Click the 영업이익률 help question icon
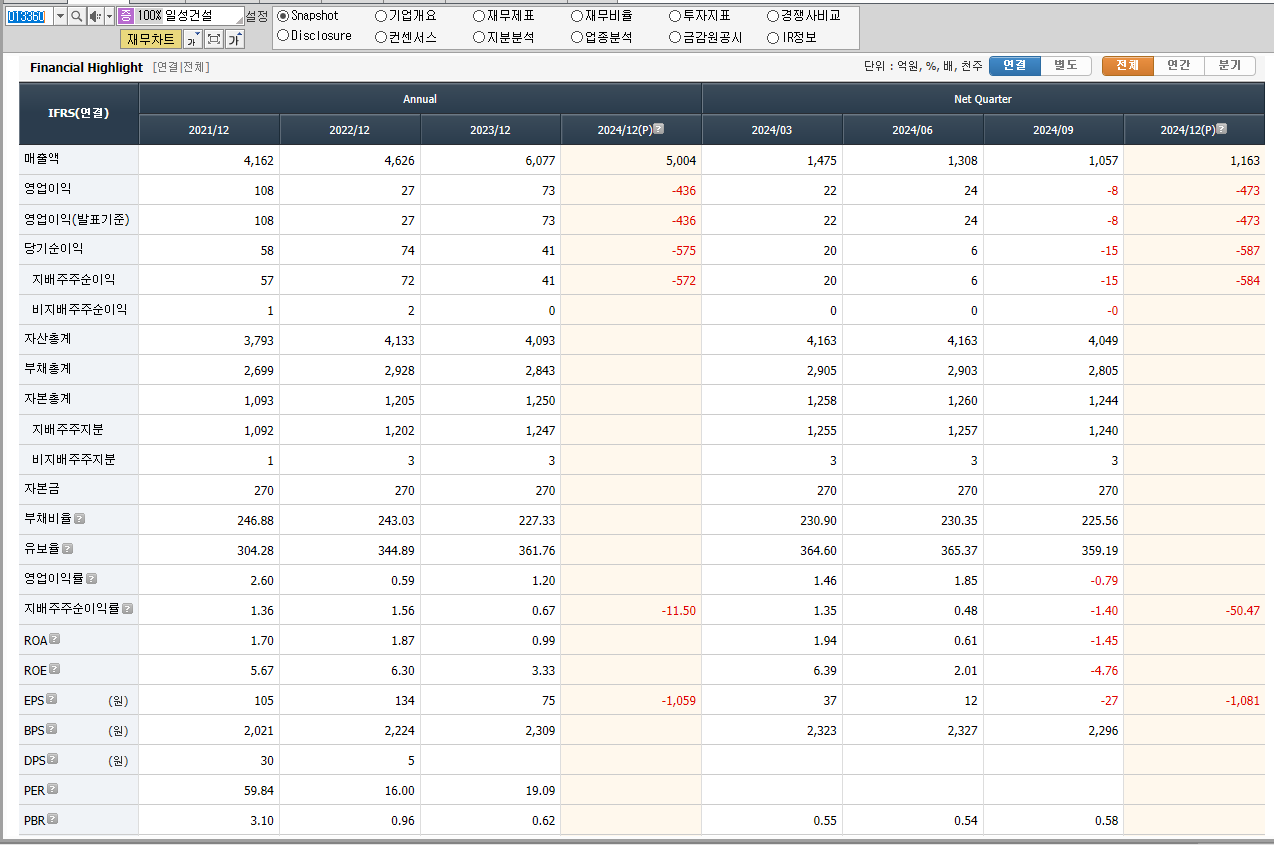Screen dimensions: 1274x845 [92, 579]
